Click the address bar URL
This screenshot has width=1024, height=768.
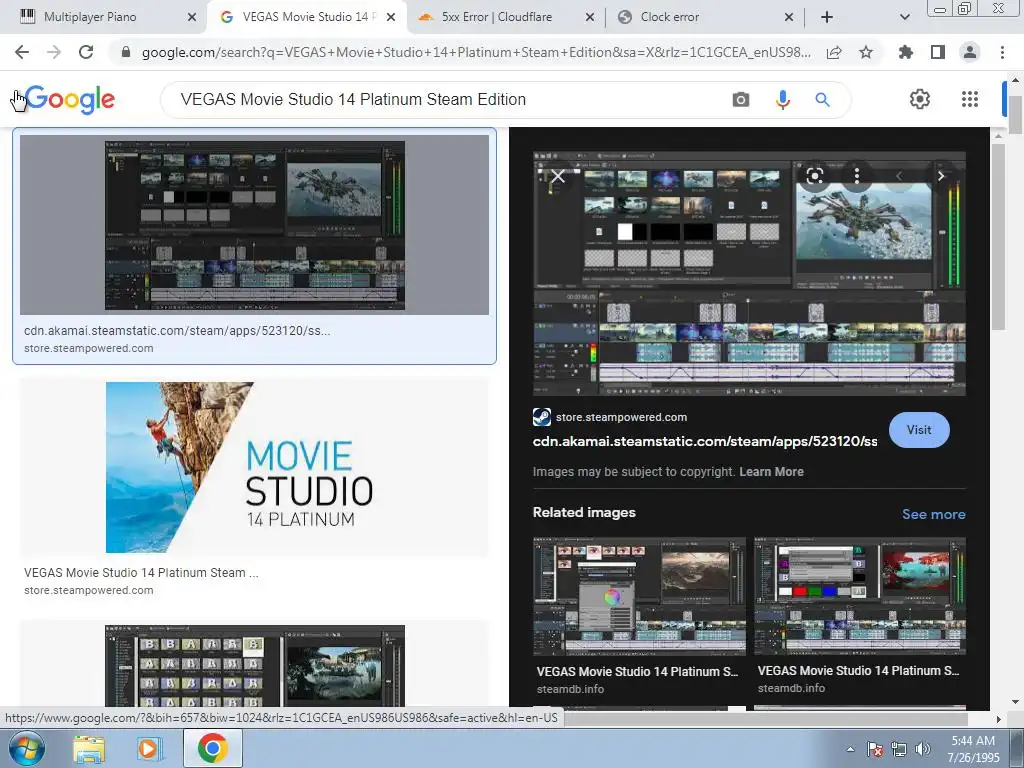click(x=476, y=52)
